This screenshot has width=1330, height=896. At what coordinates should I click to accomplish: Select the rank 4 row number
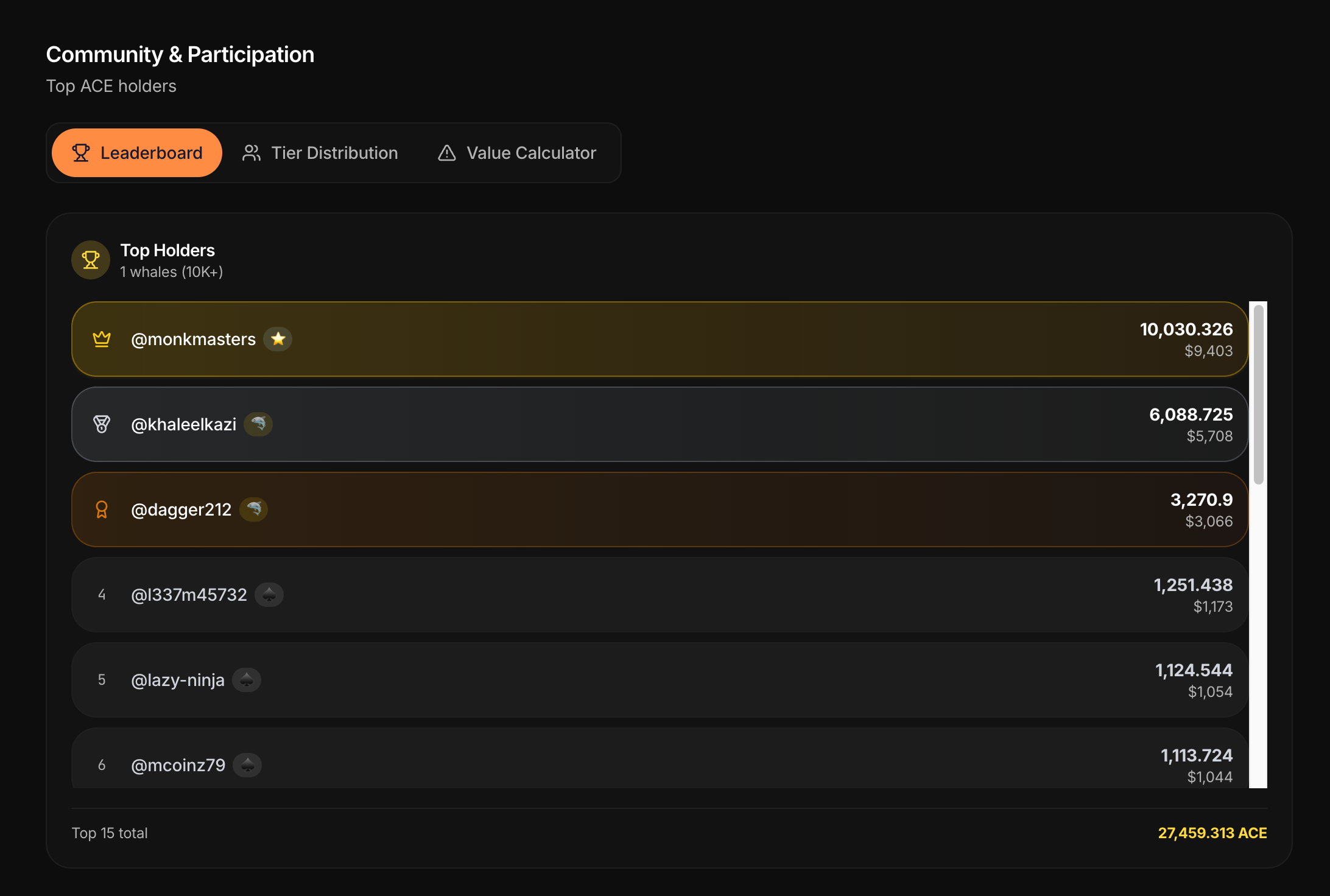pyautogui.click(x=102, y=595)
